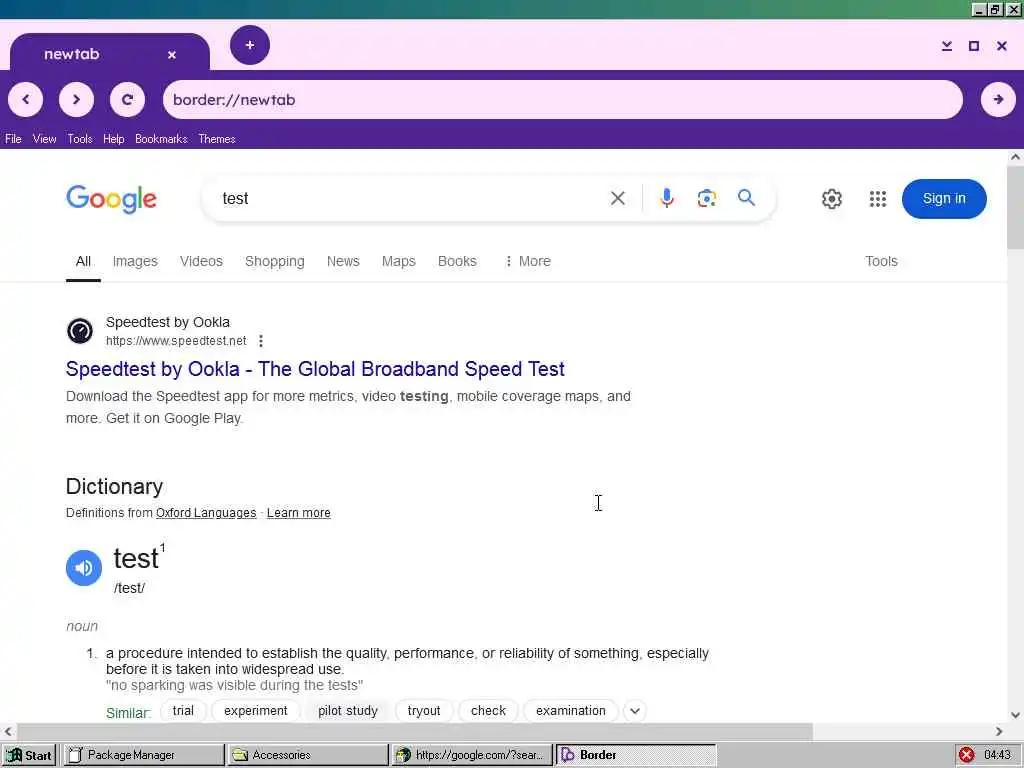This screenshot has width=1024, height=768.
Task: Submit search with the magnifier icon
Action: 746,198
